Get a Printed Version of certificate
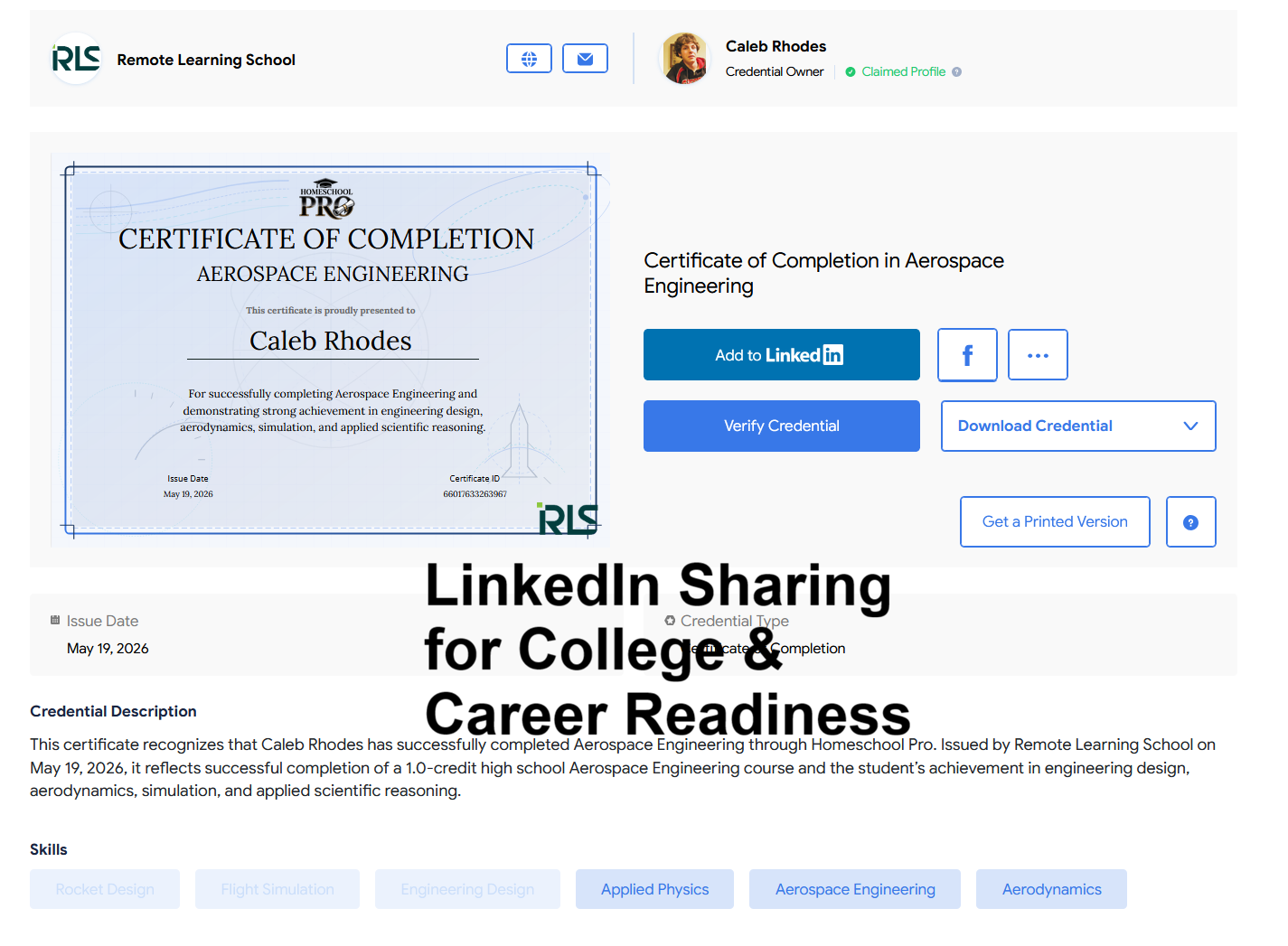 (x=1055, y=522)
